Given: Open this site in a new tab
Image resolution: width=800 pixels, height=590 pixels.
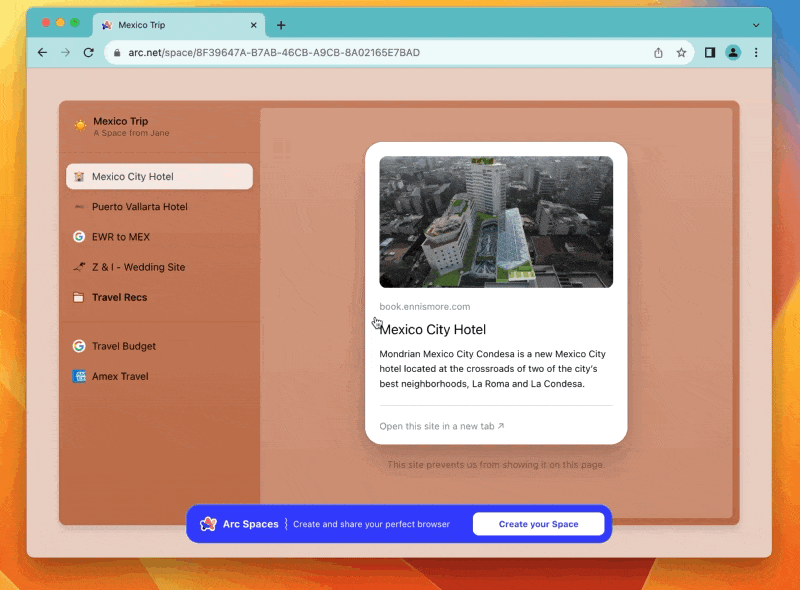Looking at the screenshot, I should 442,426.
